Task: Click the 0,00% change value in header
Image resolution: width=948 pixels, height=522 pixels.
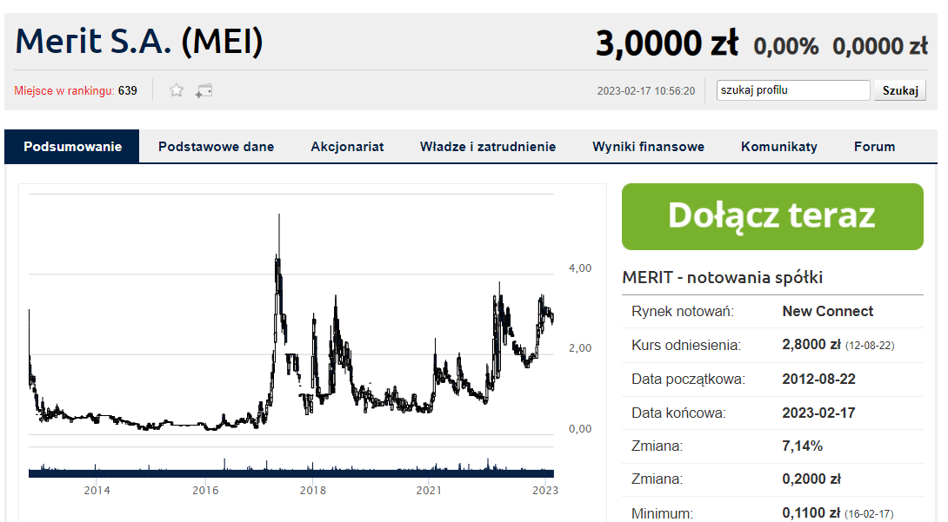Action: click(786, 46)
